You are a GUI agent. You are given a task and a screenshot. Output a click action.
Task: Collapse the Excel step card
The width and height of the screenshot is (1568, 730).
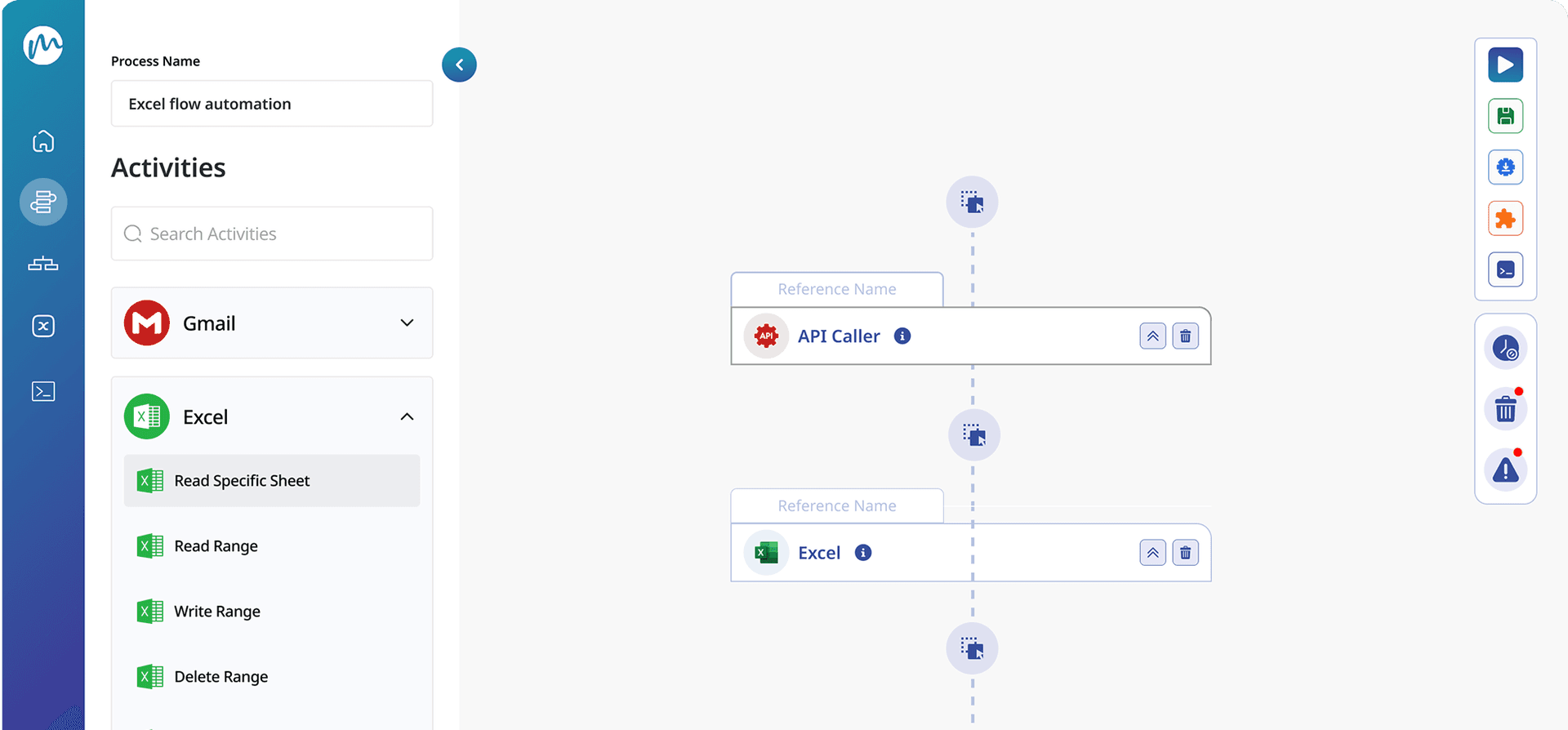coord(1152,553)
